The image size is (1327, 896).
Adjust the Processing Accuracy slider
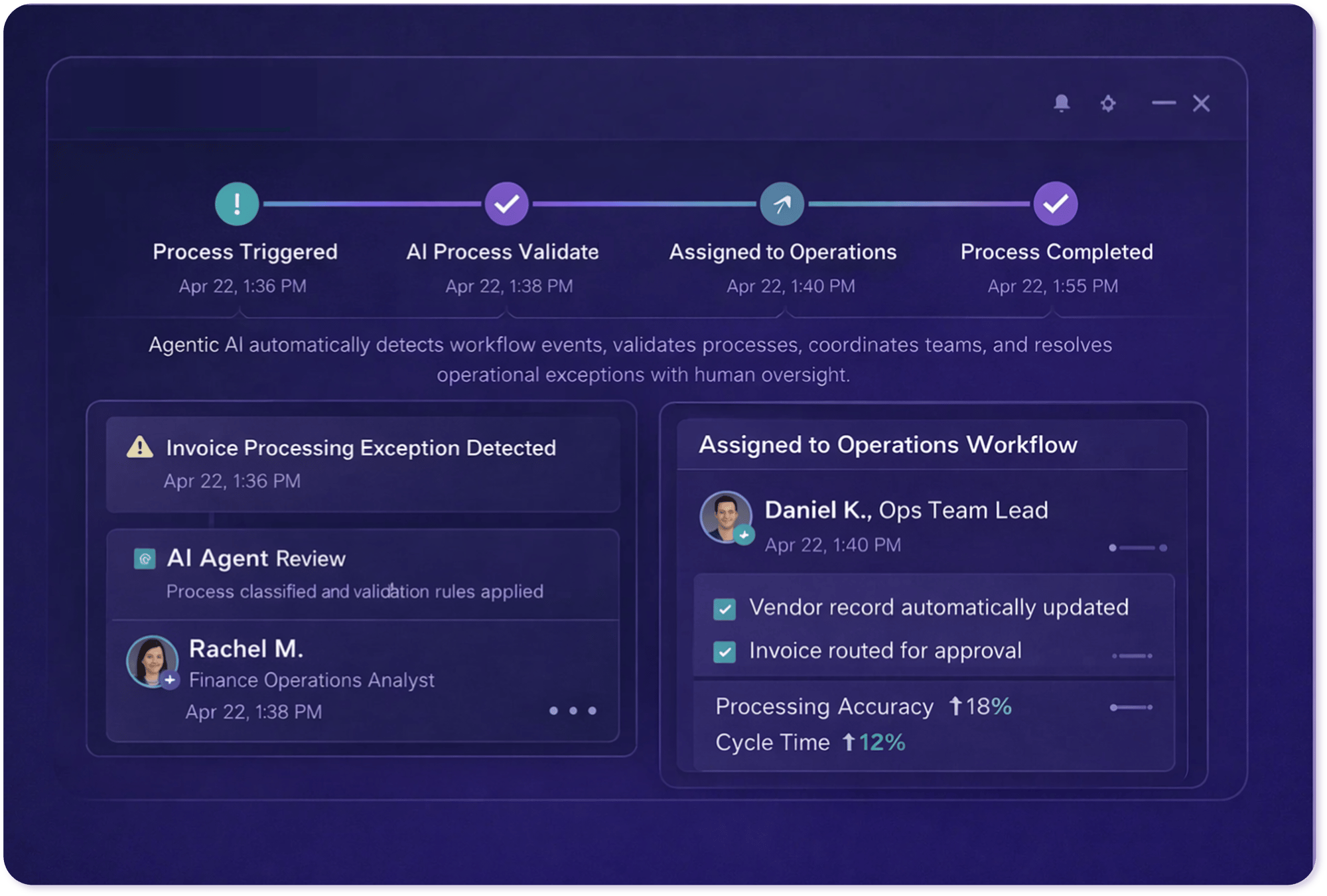coord(1132,706)
